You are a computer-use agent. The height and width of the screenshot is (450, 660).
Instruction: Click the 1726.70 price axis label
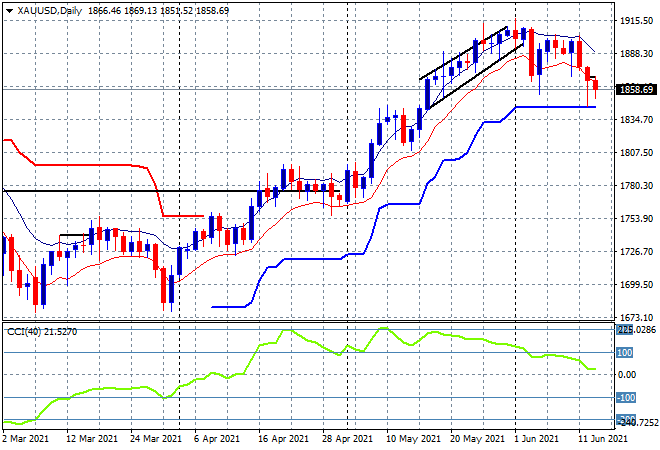point(636,251)
